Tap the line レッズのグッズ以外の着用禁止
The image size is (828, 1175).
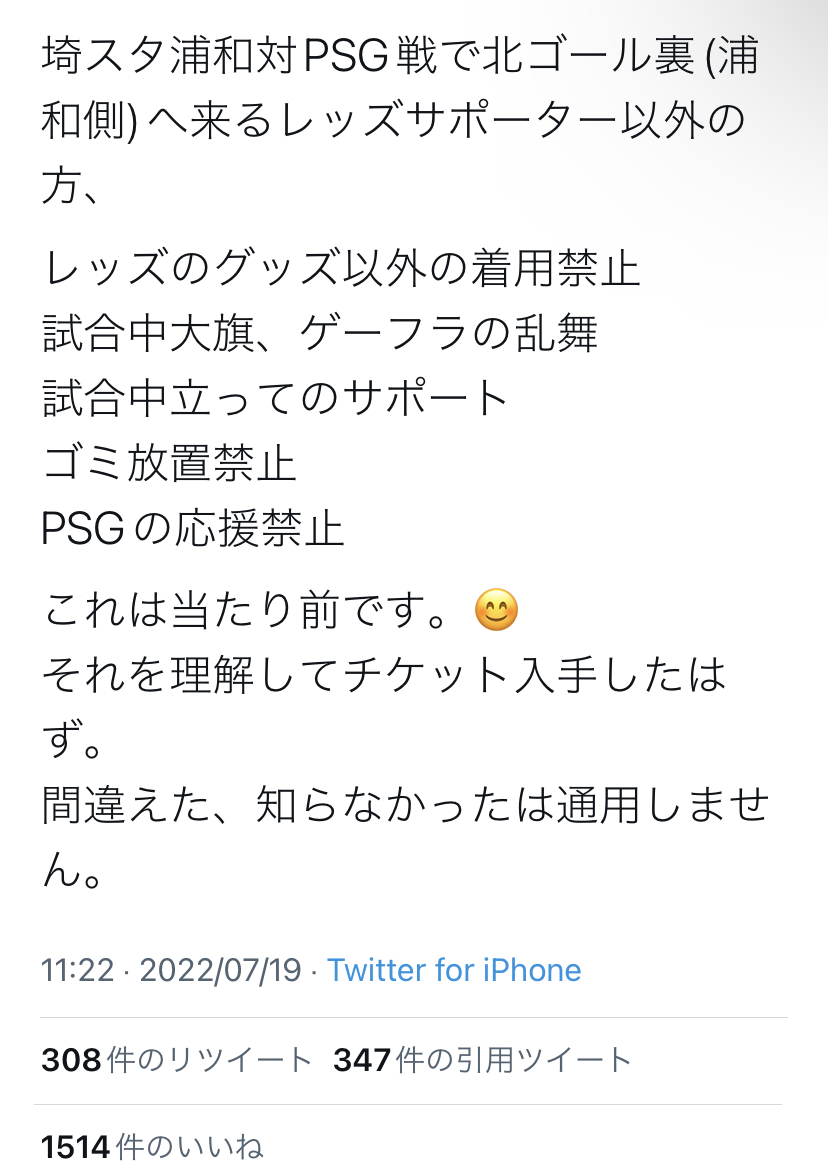pos(341,269)
